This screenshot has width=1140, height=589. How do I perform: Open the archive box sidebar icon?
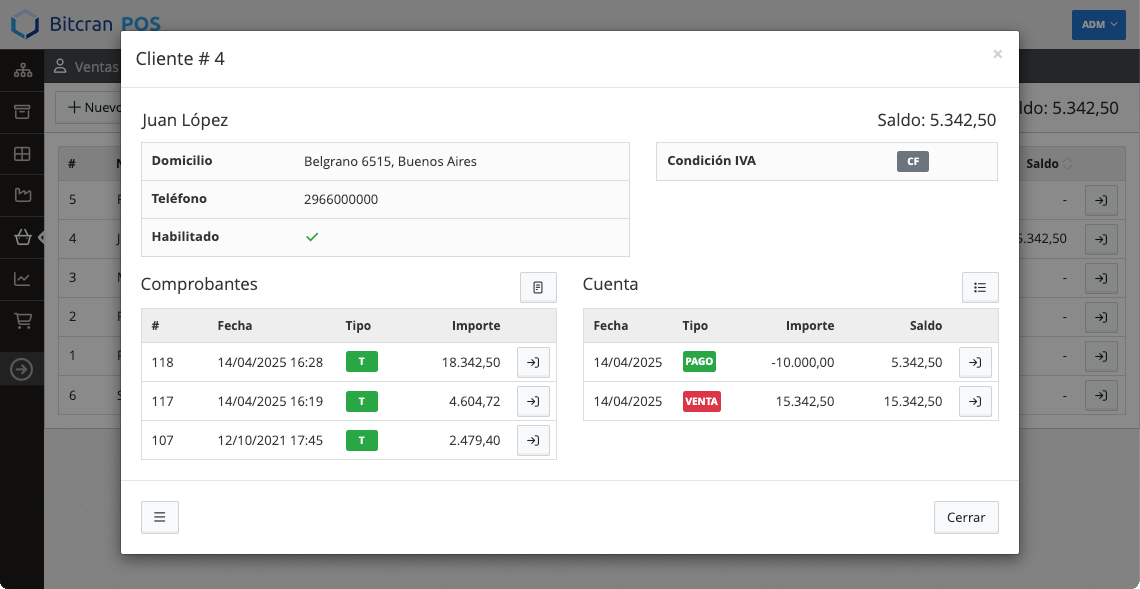(x=22, y=112)
